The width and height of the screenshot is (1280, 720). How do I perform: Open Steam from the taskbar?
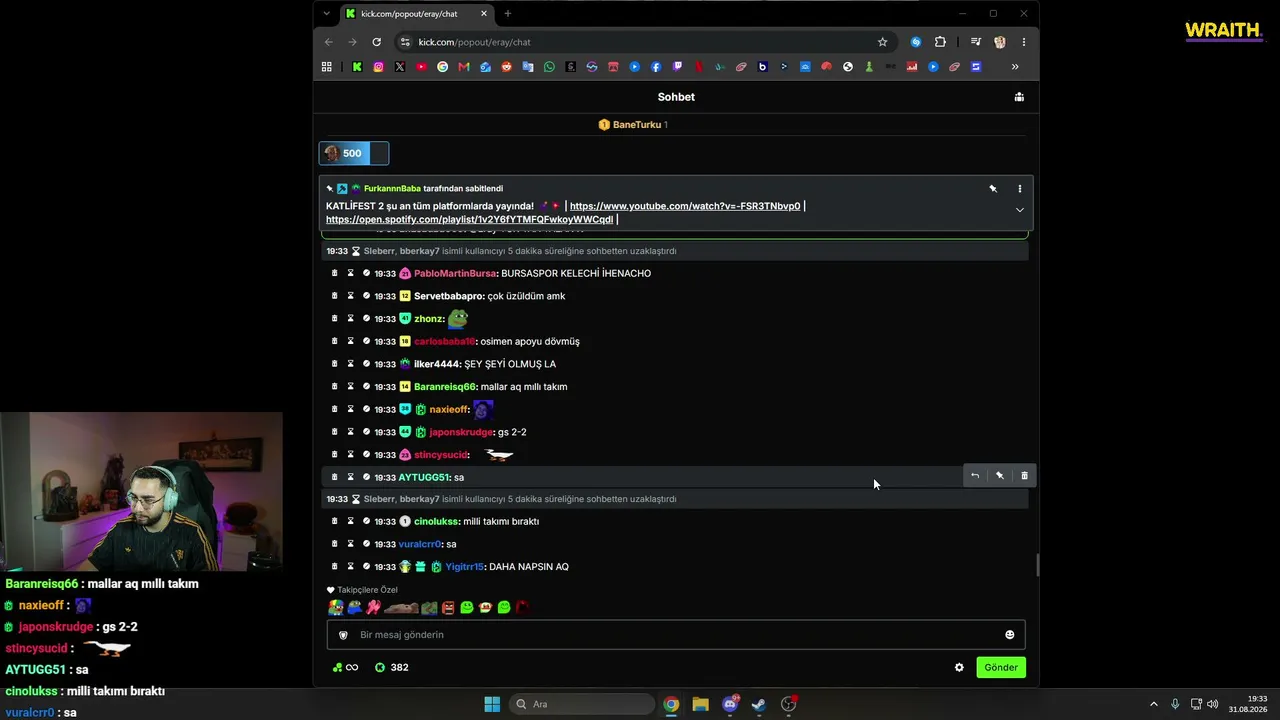click(759, 704)
